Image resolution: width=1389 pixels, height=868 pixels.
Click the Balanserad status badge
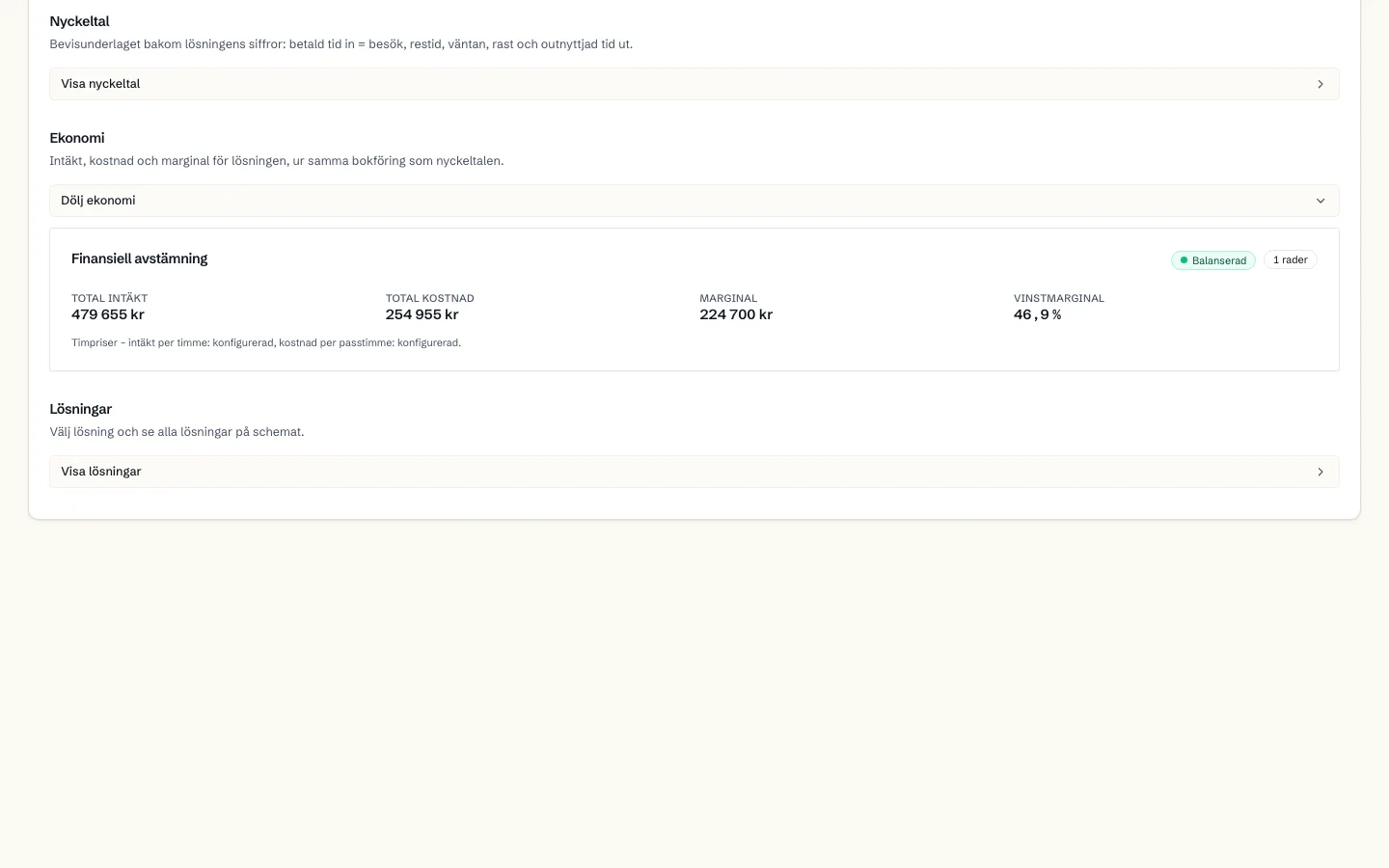click(1213, 260)
